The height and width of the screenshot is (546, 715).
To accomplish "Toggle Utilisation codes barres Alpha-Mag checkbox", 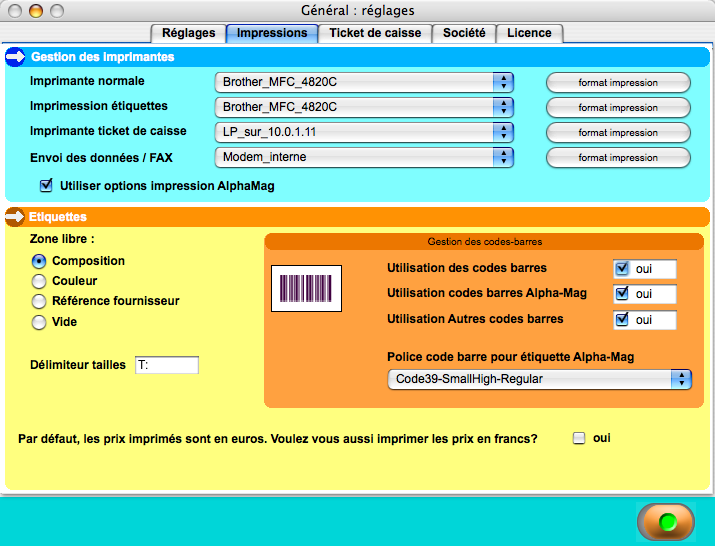I will 622,293.
